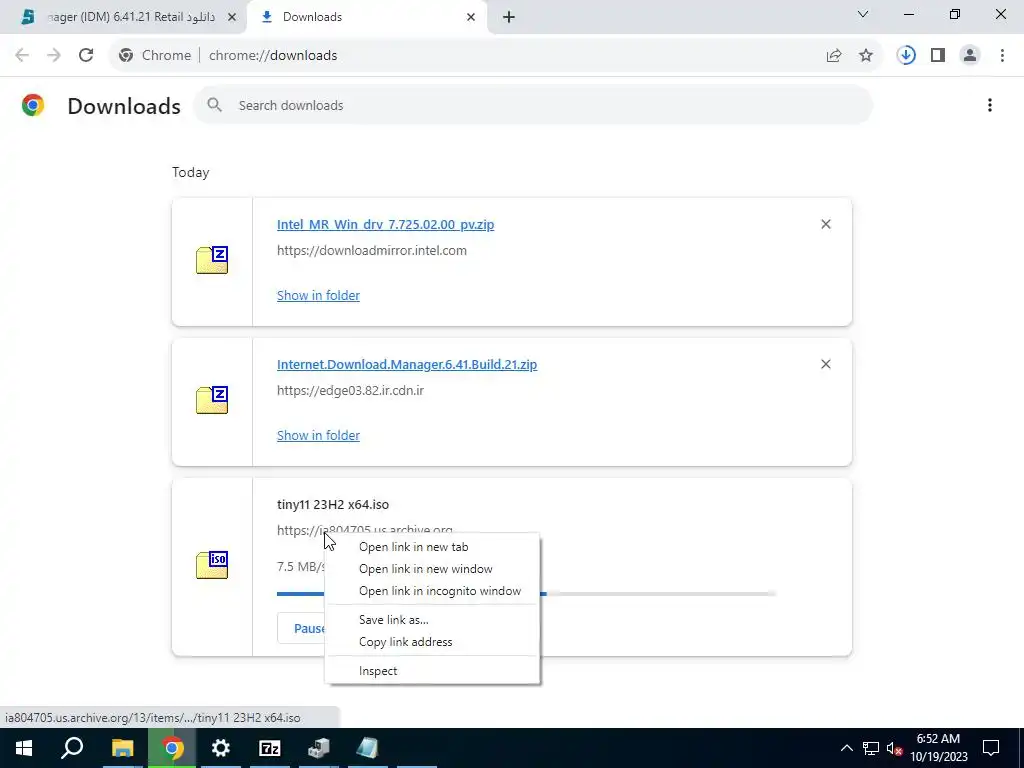Open the installer app icon next to 7-Zip
1024x768 pixels.
click(x=319, y=748)
